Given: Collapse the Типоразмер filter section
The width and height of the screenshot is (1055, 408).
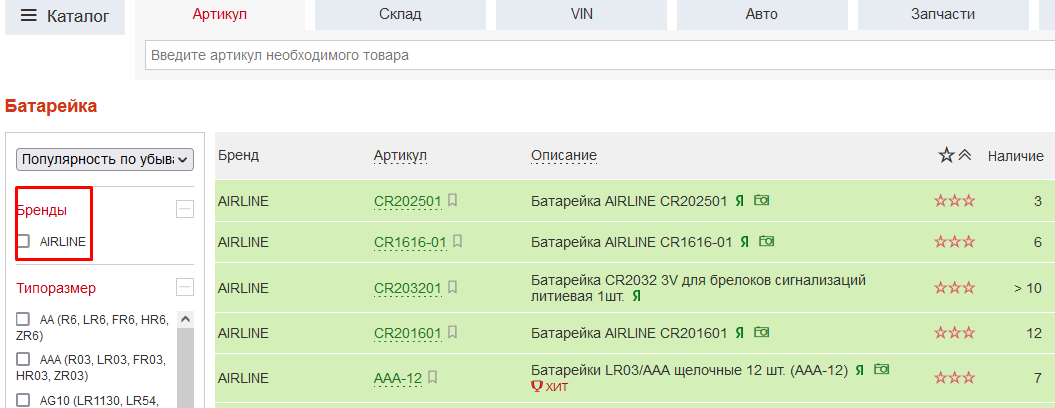Looking at the screenshot, I should 184,287.
